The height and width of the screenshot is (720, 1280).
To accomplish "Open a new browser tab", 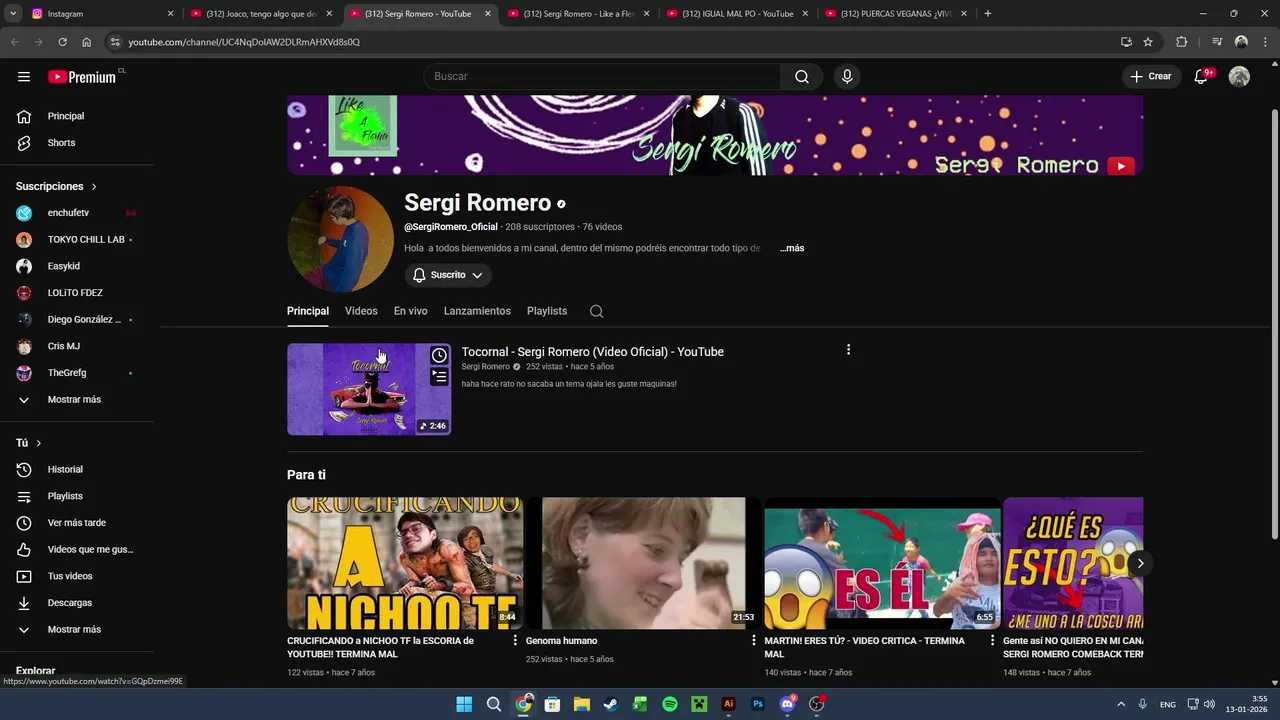I will point(988,14).
